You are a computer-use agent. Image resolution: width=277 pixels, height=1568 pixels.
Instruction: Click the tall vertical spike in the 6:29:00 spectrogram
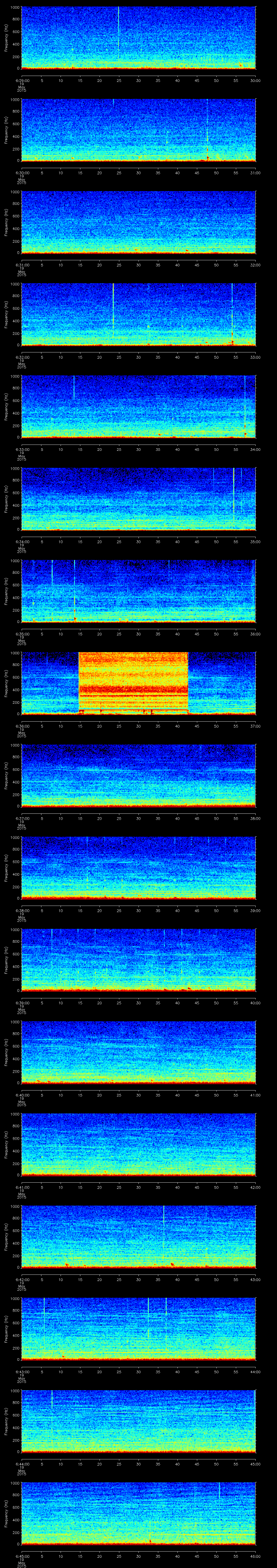118,34
